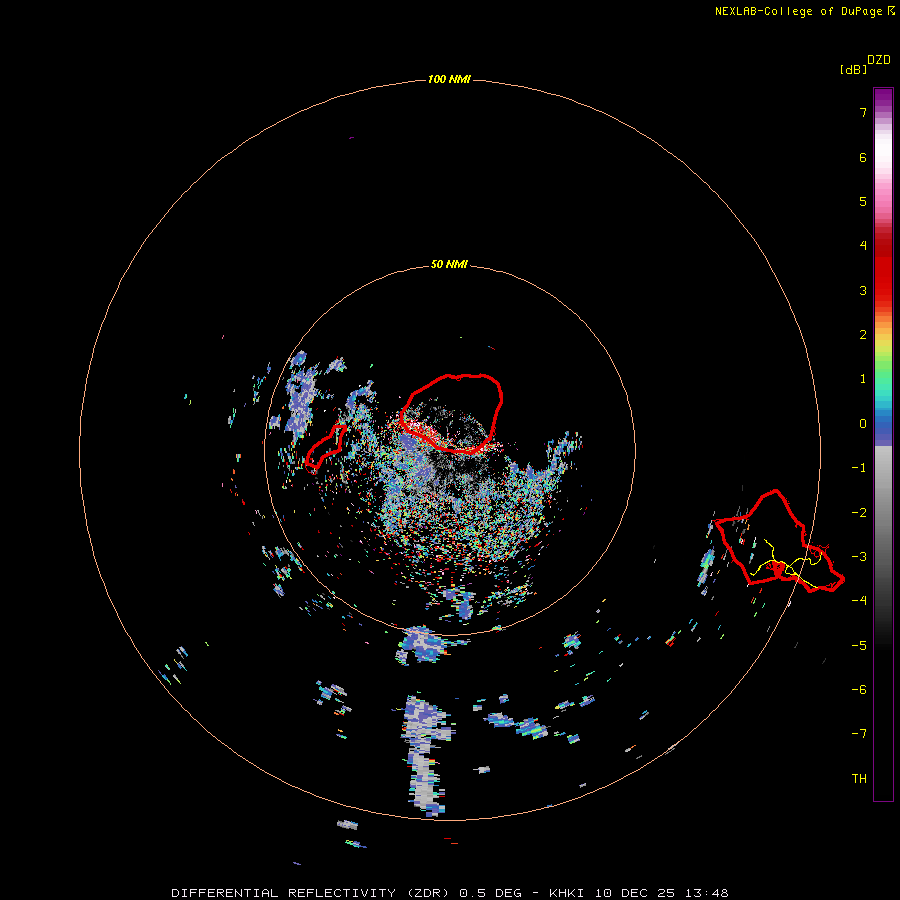Click the large red island outline near the radar center

452,413
